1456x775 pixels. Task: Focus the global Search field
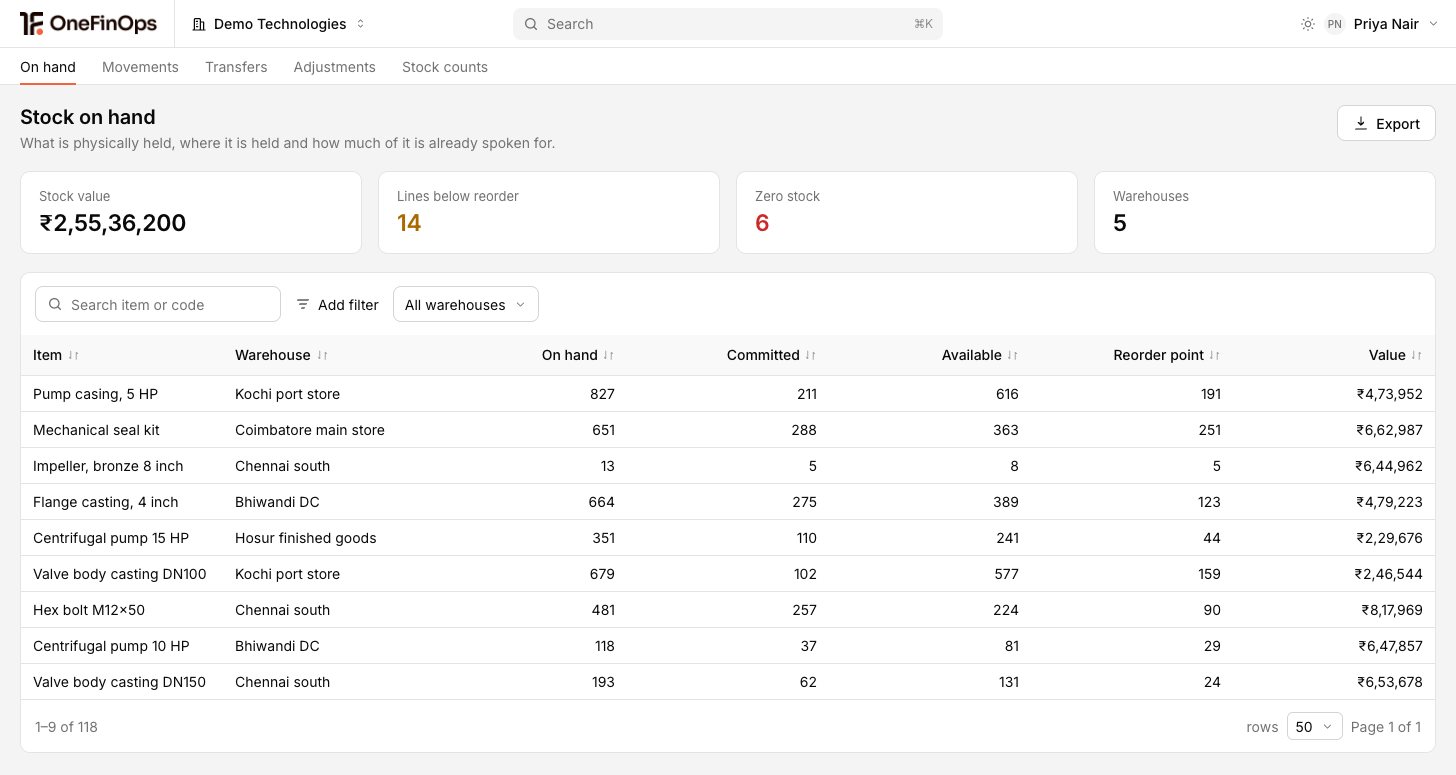click(728, 24)
